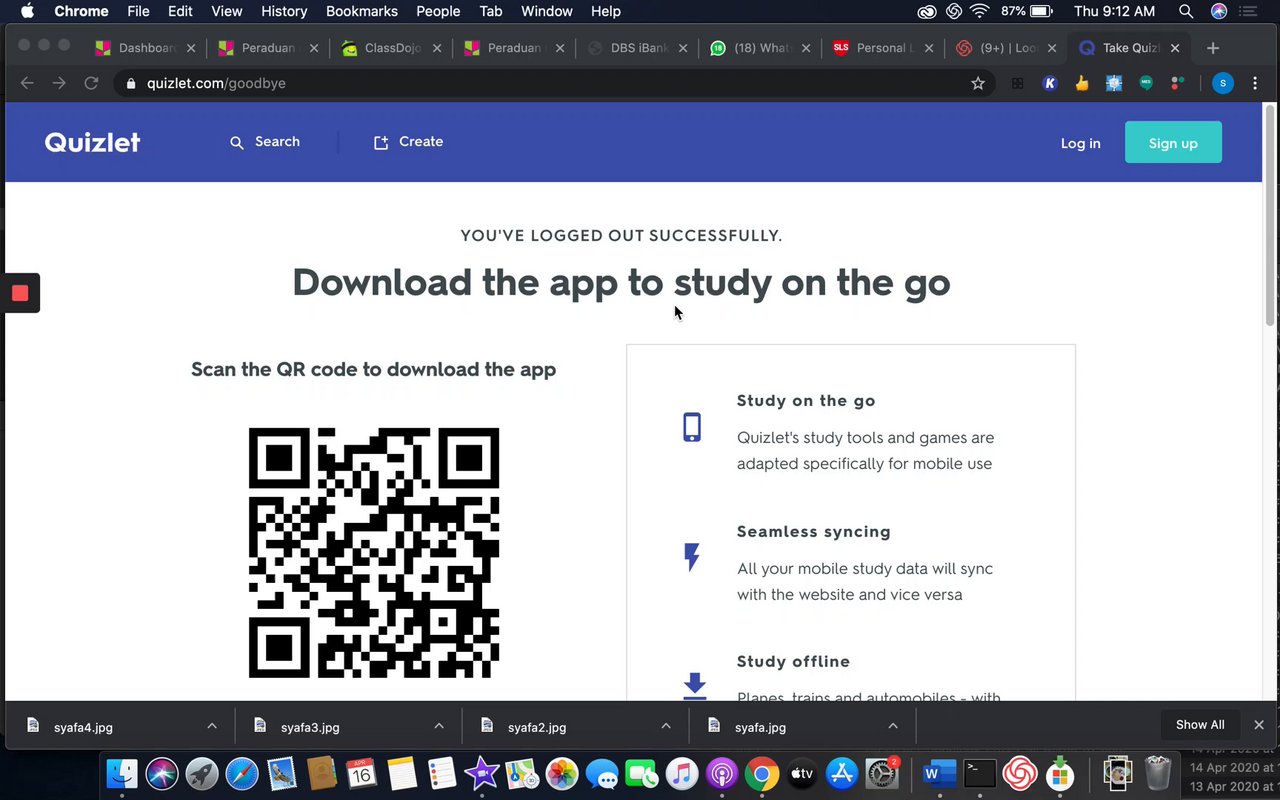Open Finder from the dock
Screen dimensions: 1280x800
pyautogui.click(x=122, y=774)
